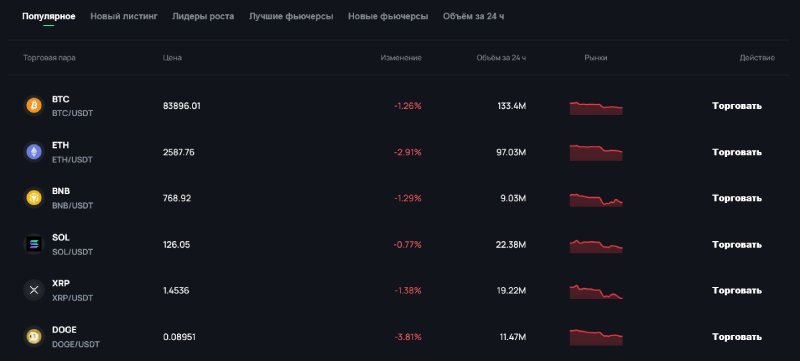Image resolution: width=800 pixels, height=361 pixels.
Task: Open the SOL/USDT trading pair
Action: pyautogui.click(x=72, y=252)
